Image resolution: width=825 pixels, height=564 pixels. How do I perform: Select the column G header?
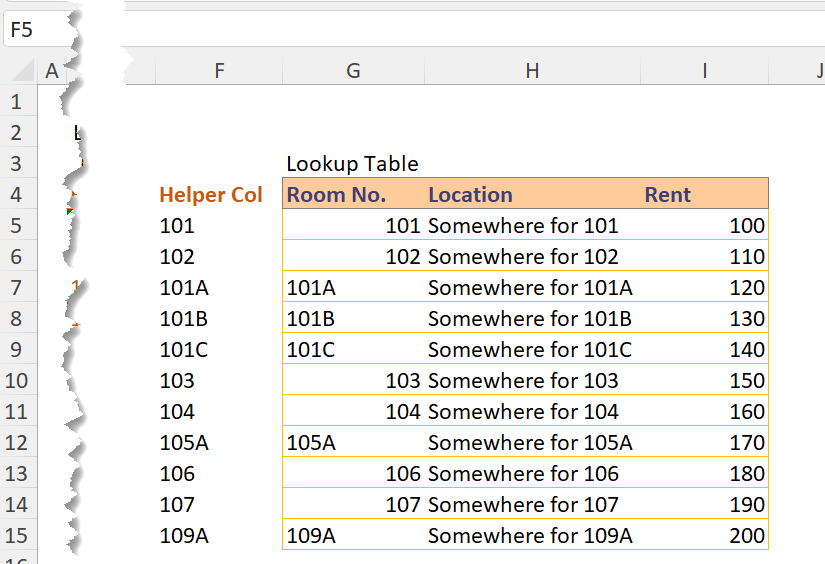click(x=352, y=70)
